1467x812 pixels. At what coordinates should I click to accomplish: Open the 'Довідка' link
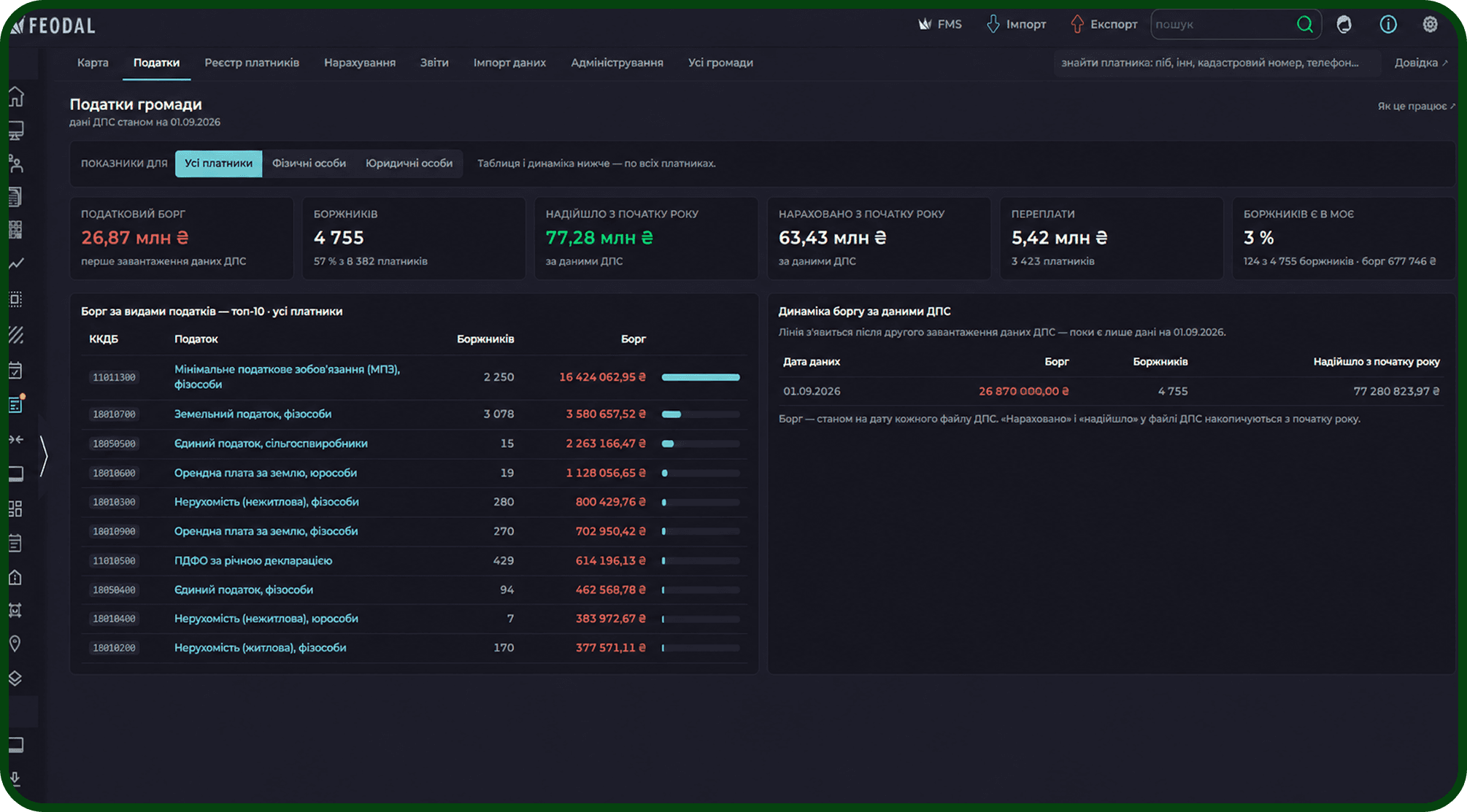[x=1421, y=63]
